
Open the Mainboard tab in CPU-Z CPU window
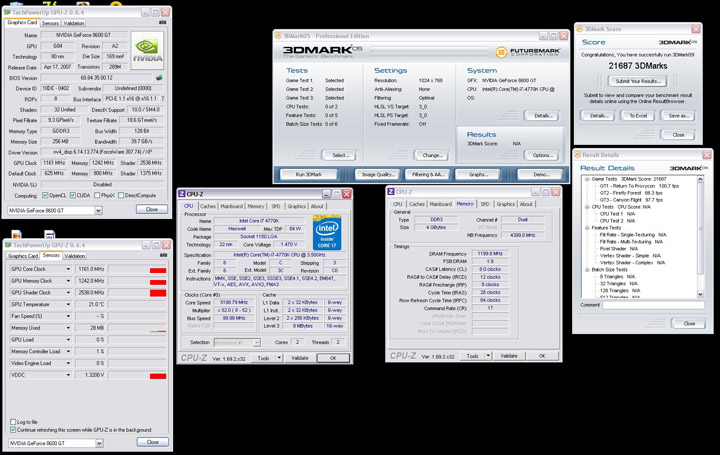[231, 206]
